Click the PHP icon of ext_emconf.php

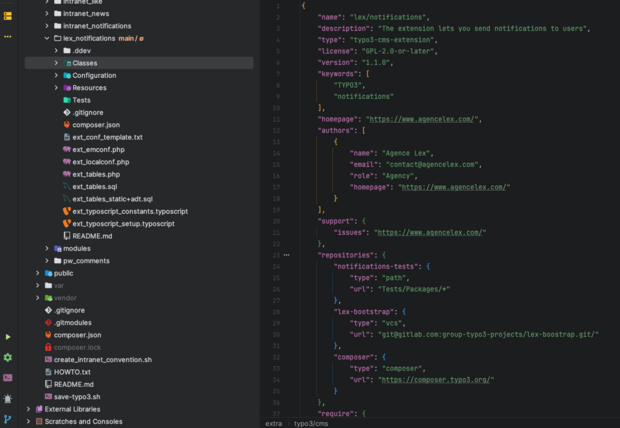pyautogui.click(x=67, y=150)
